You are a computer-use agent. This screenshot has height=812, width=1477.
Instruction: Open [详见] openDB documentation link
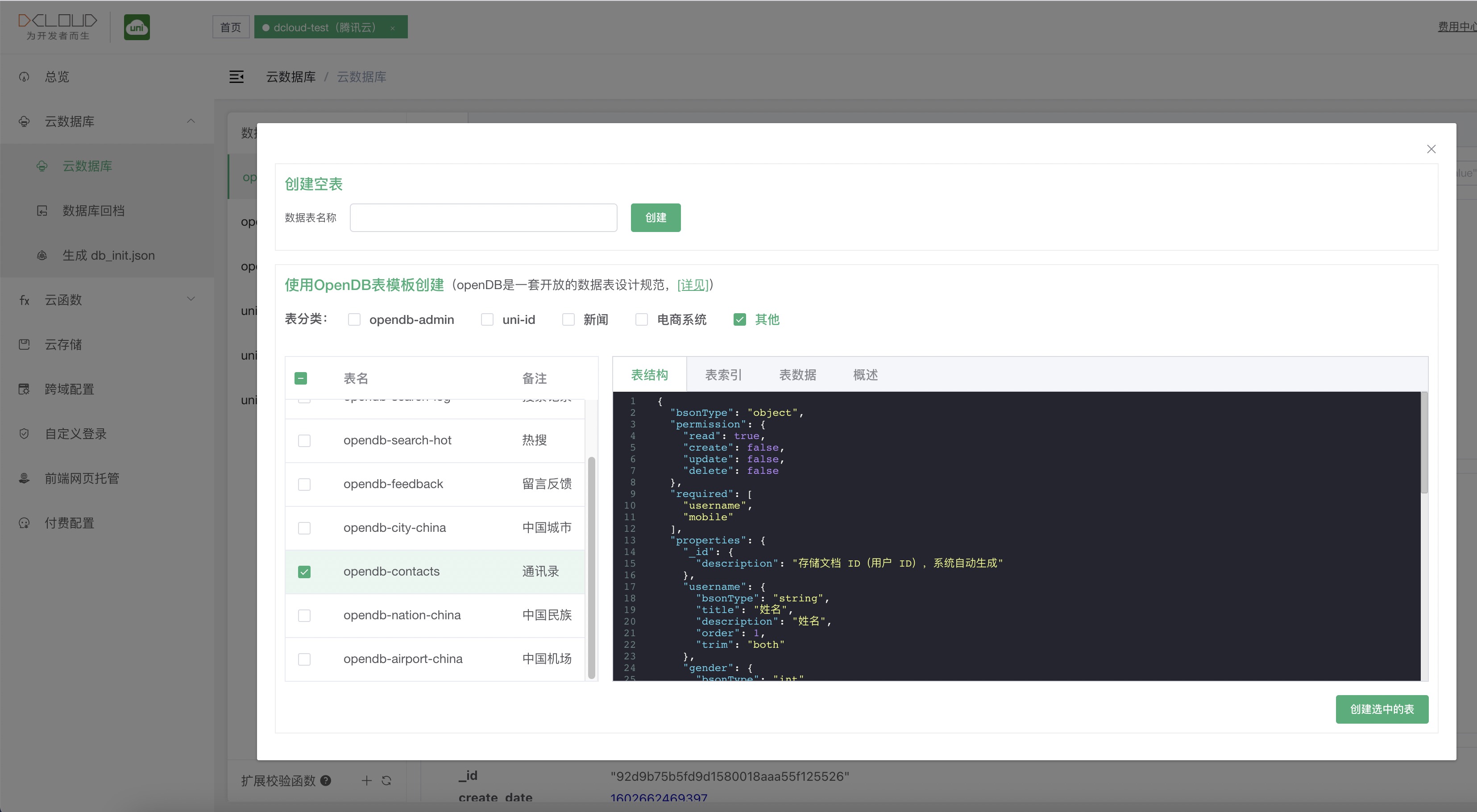[693, 285]
